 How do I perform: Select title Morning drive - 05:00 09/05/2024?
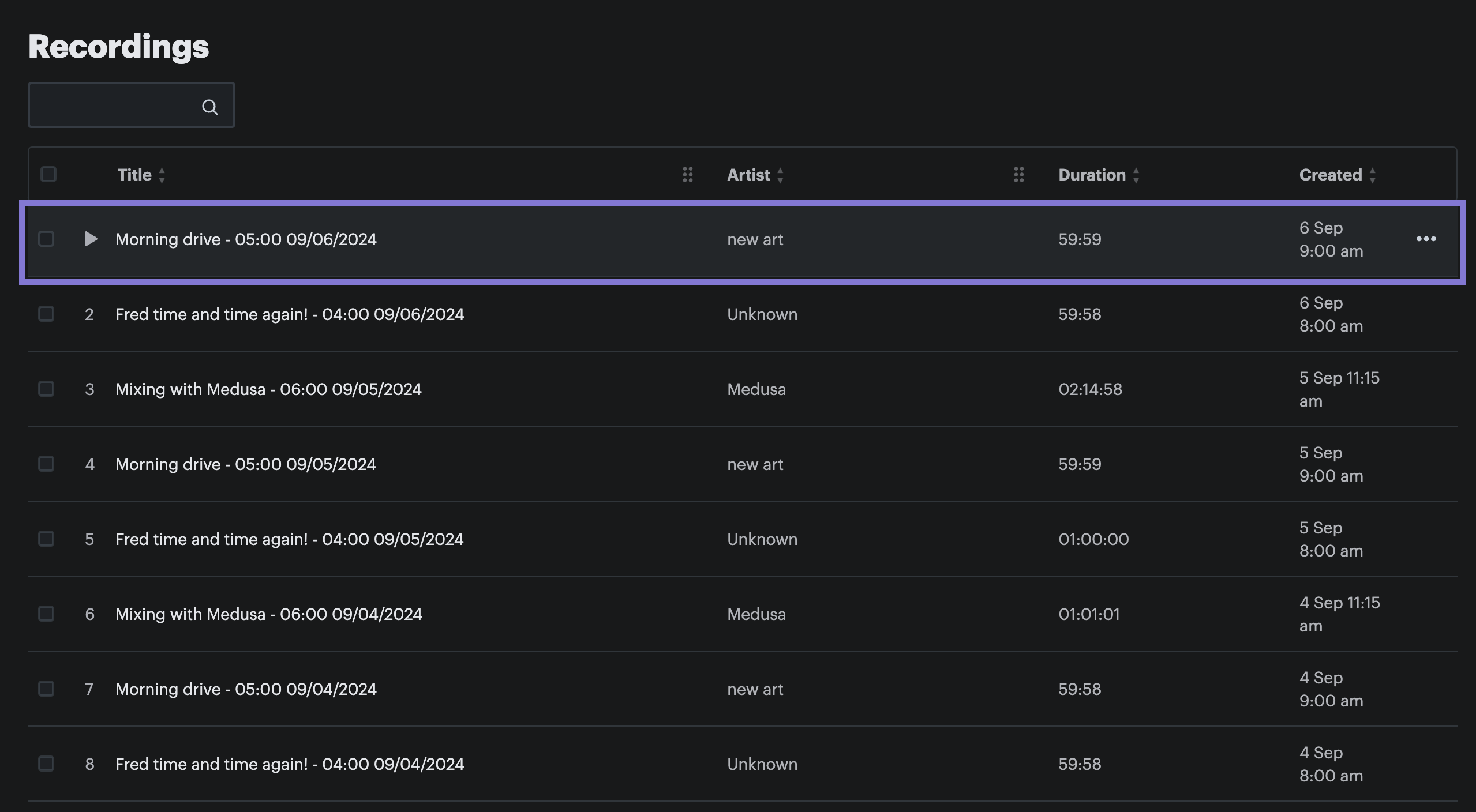coord(246,464)
